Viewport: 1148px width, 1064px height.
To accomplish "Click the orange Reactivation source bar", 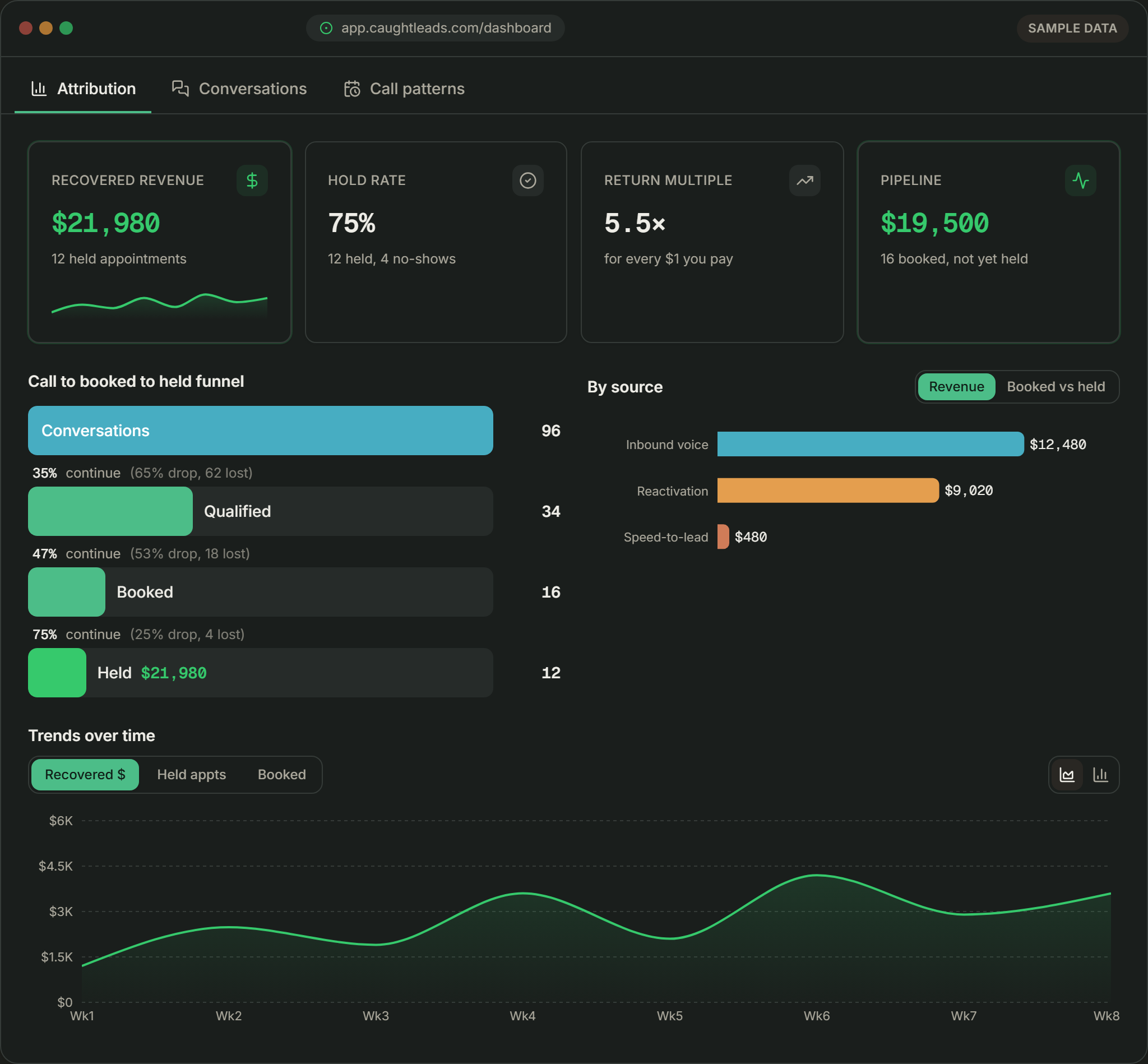I will click(827, 491).
